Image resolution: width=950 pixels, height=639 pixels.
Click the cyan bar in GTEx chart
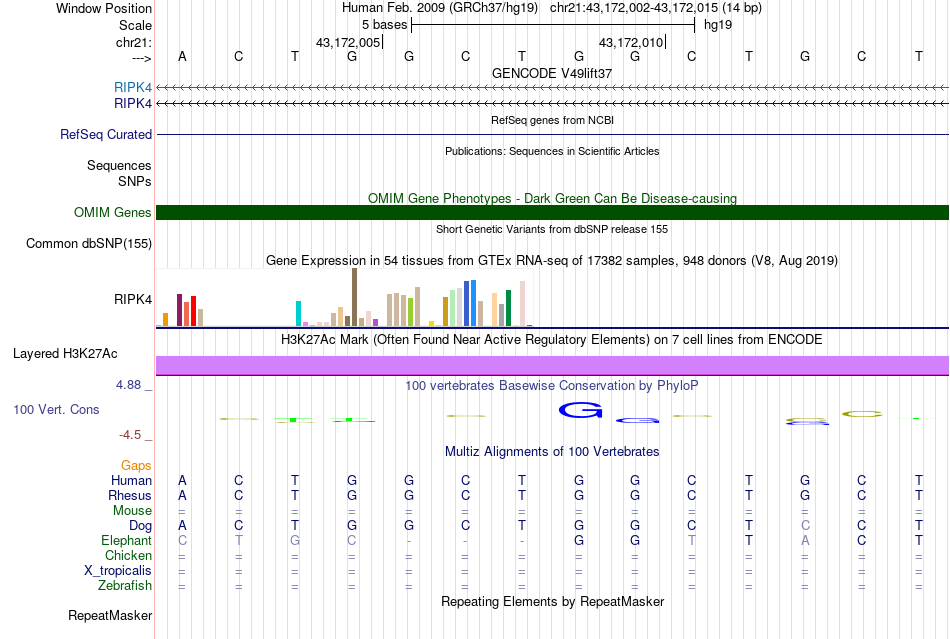point(298,314)
